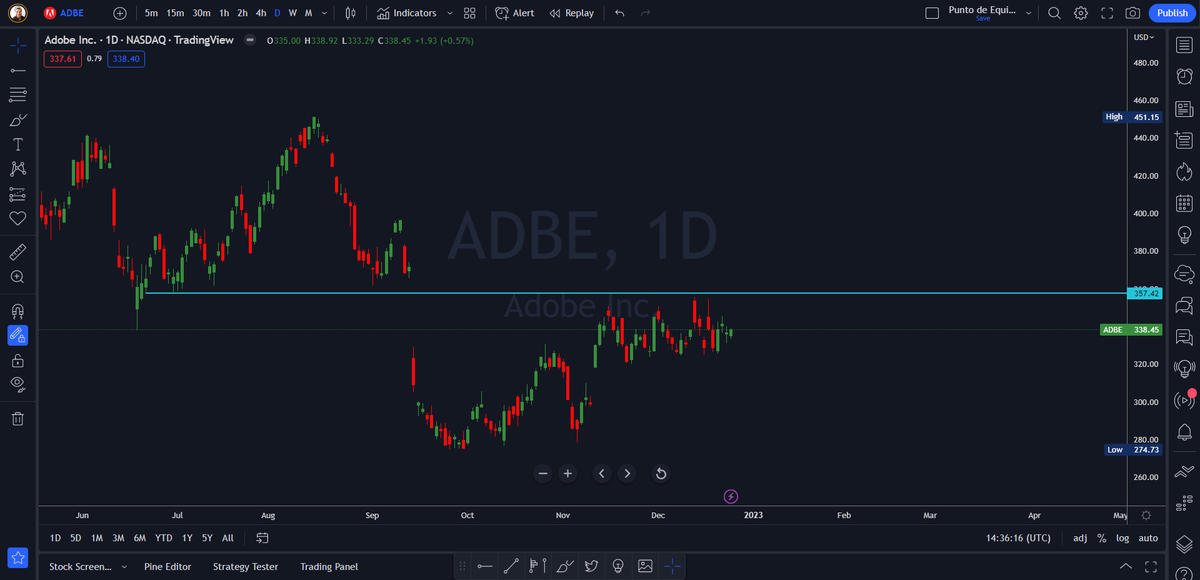Screen dimensions: 1200x580
Task: Open the prediction and measurement tools
Action: click(x=18, y=194)
